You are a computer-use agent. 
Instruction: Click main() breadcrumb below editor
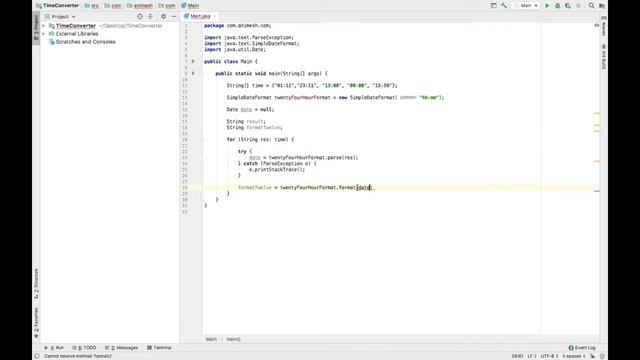233,339
